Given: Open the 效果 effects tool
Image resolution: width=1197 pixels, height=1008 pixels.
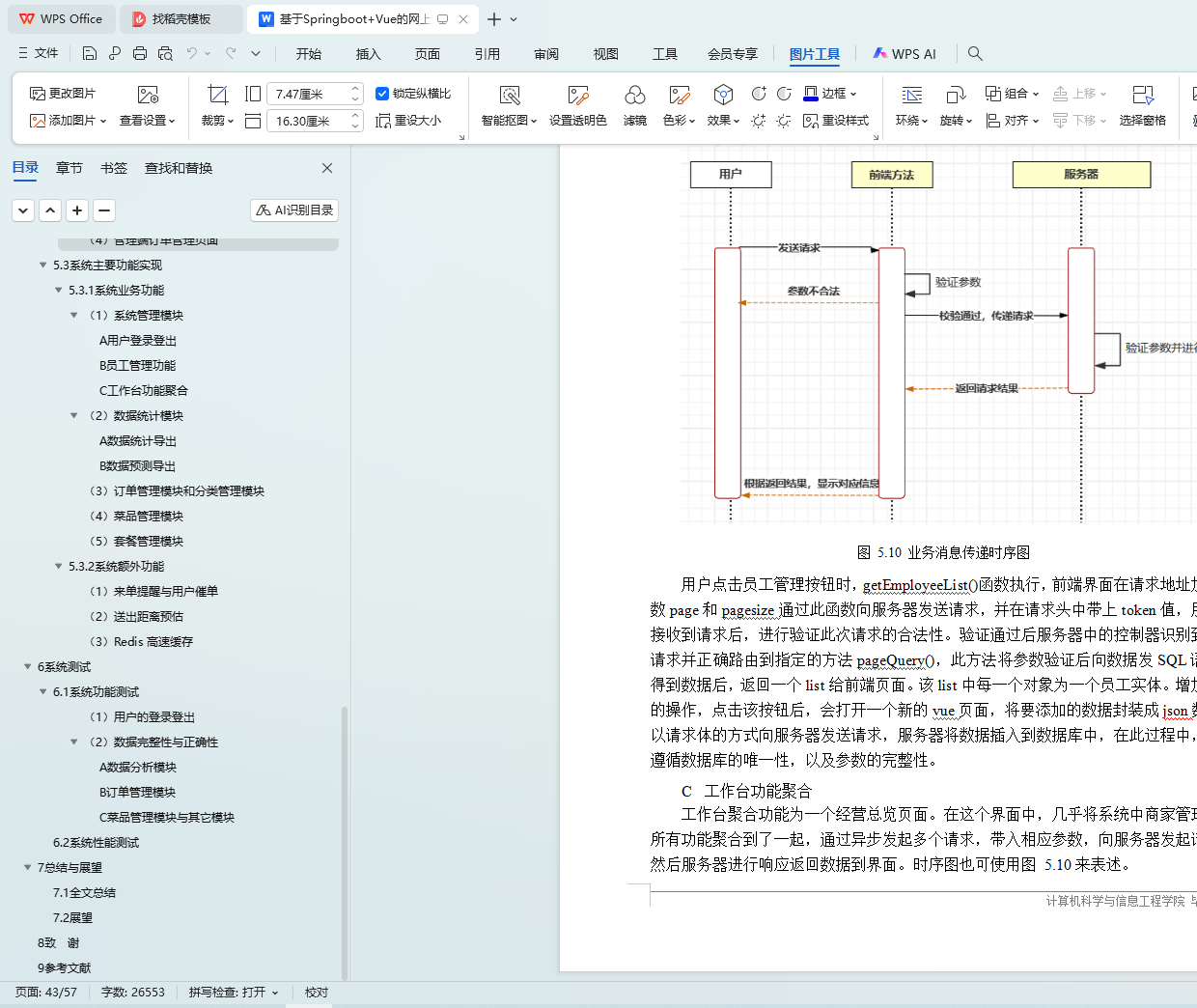Looking at the screenshot, I should [x=723, y=106].
